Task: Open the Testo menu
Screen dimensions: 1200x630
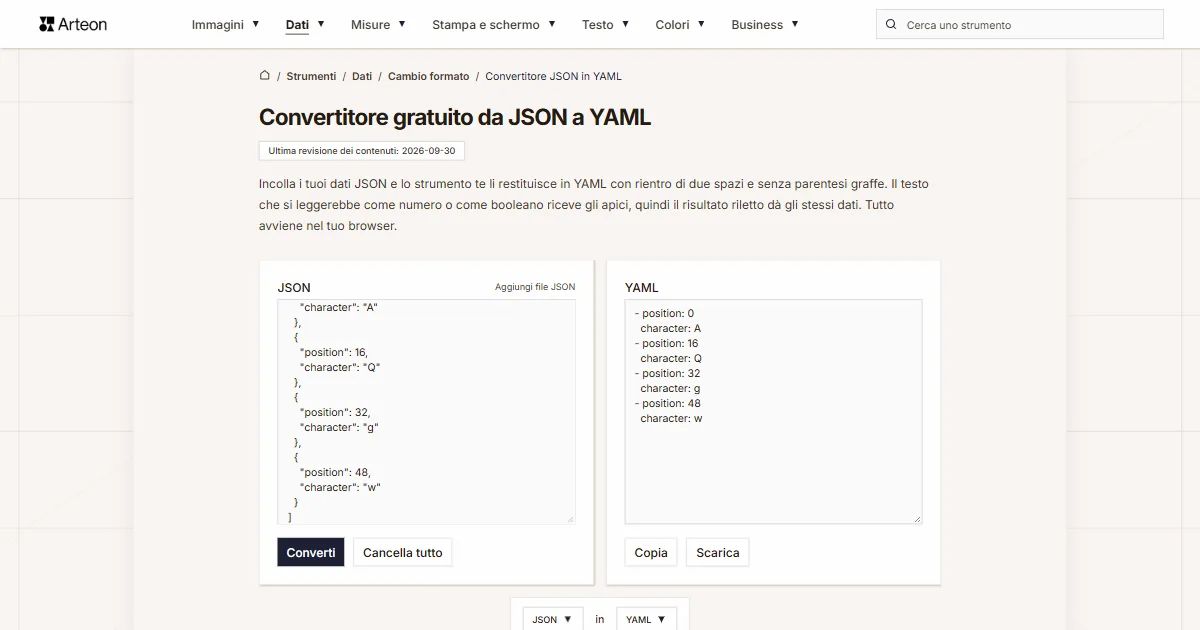Action: coord(606,24)
